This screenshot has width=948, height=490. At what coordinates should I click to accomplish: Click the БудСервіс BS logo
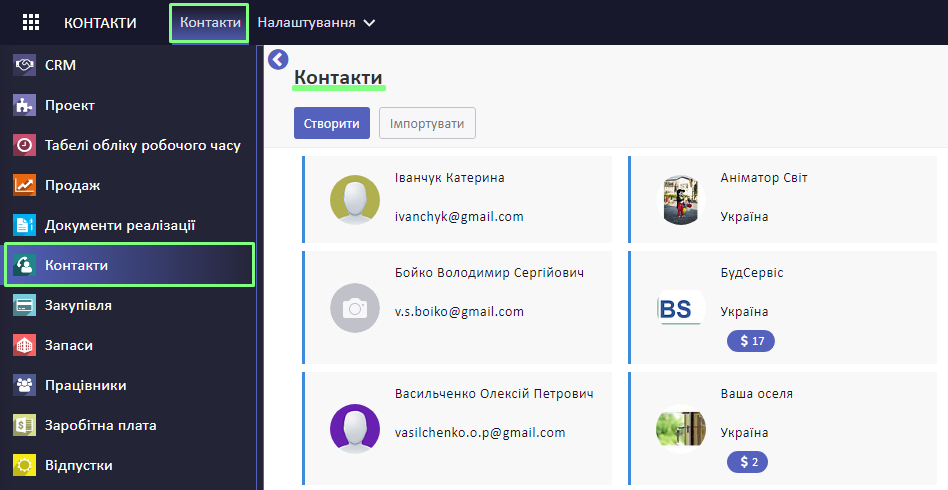coord(681,308)
